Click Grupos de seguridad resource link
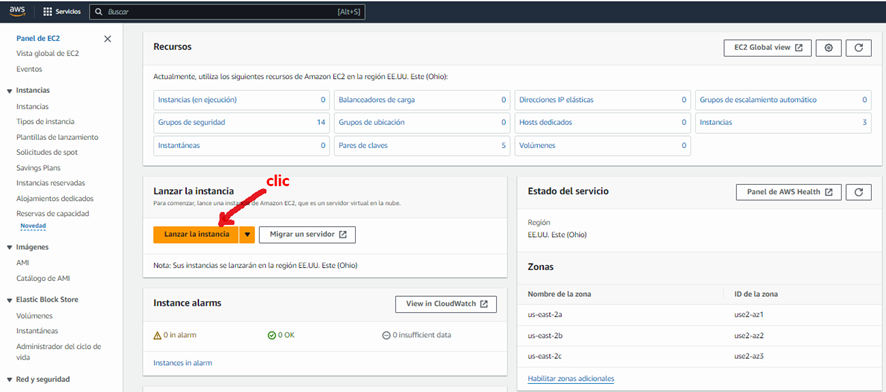Viewport: 886px width, 392px height. pos(192,122)
